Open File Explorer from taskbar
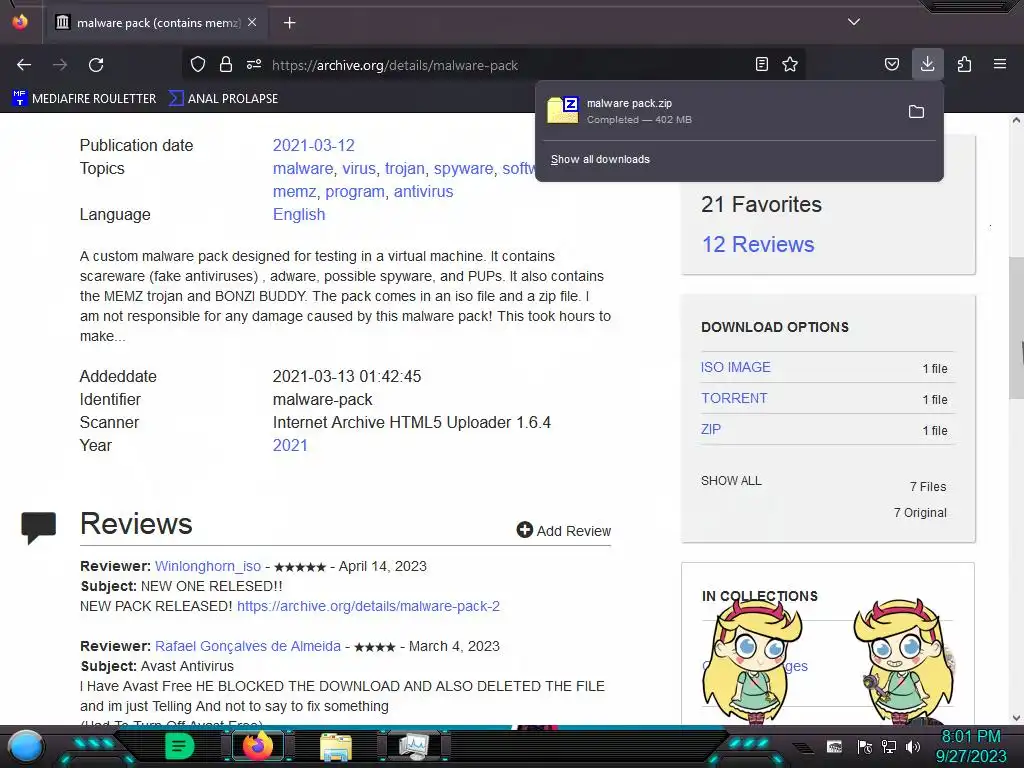Screen dimensions: 1024x768 pyautogui.click(x=336, y=747)
